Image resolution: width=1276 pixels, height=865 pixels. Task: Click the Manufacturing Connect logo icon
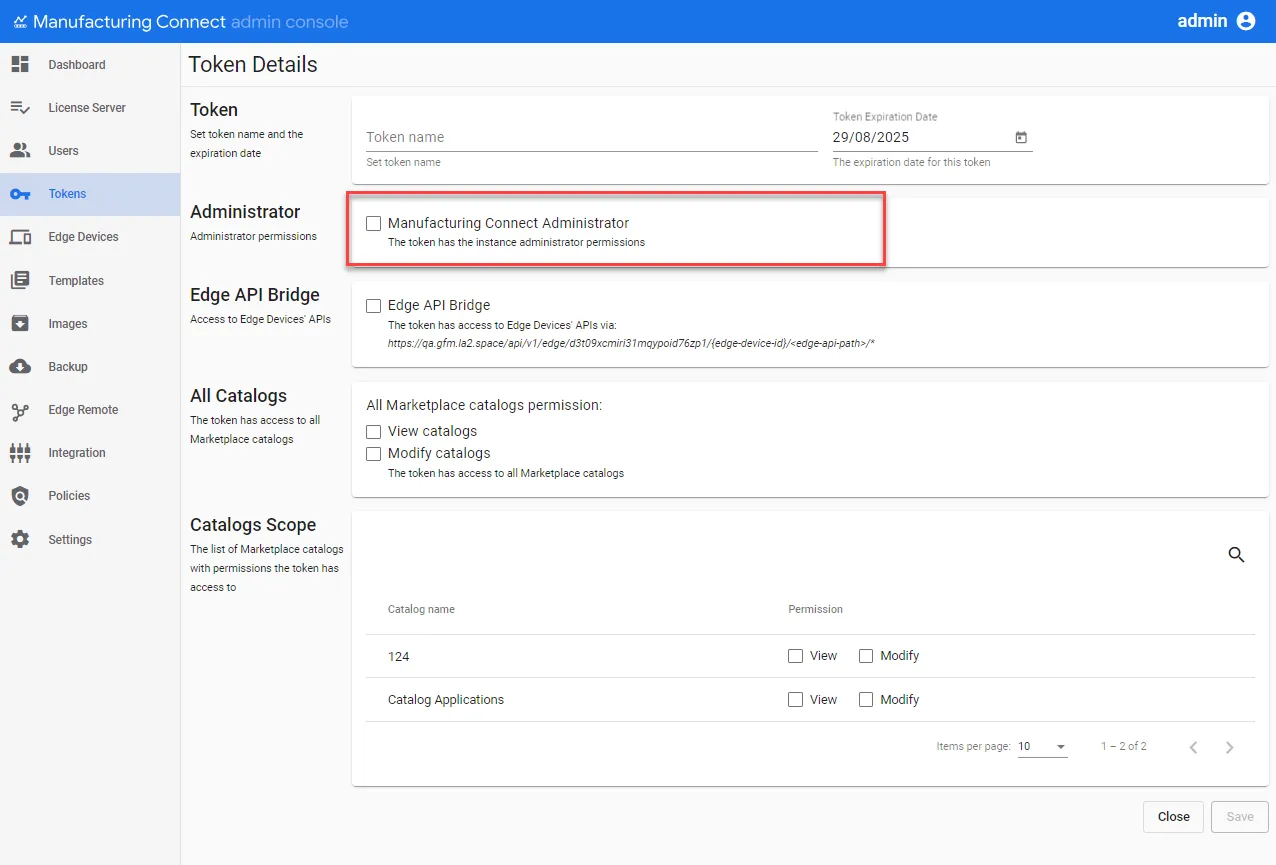[20, 22]
